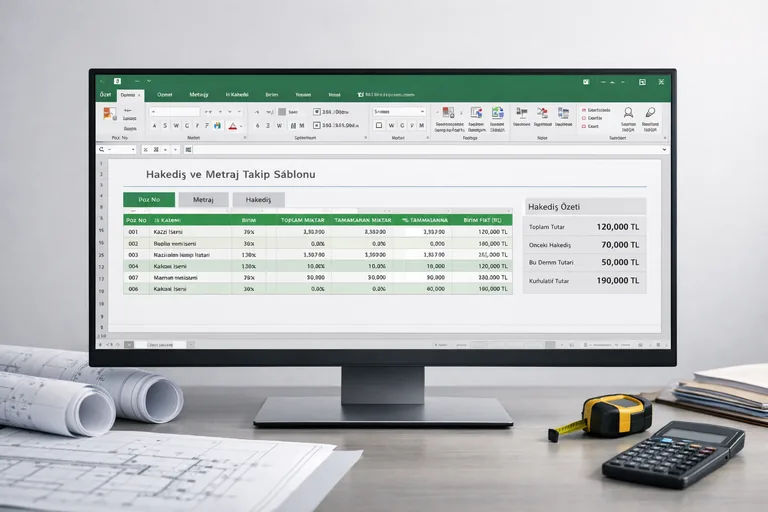
Task: Click the blue format cells icon
Action: [564, 113]
